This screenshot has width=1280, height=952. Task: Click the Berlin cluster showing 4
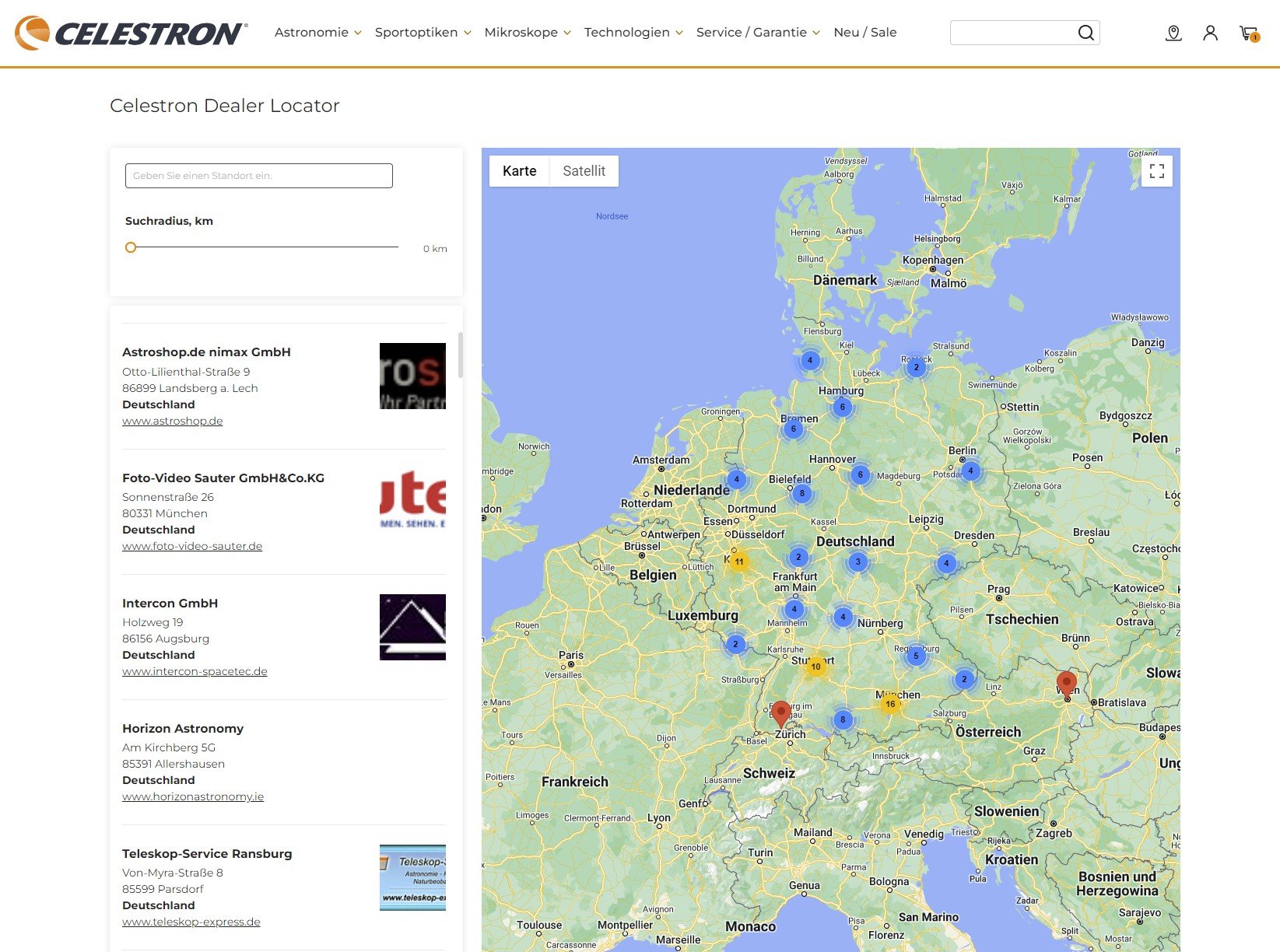[970, 471]
